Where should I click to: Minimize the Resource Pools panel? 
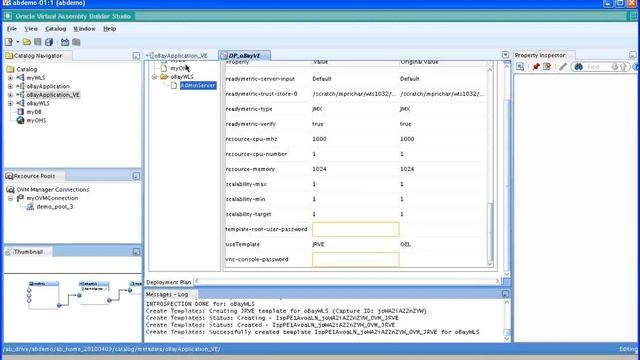(x=136, y=176)
